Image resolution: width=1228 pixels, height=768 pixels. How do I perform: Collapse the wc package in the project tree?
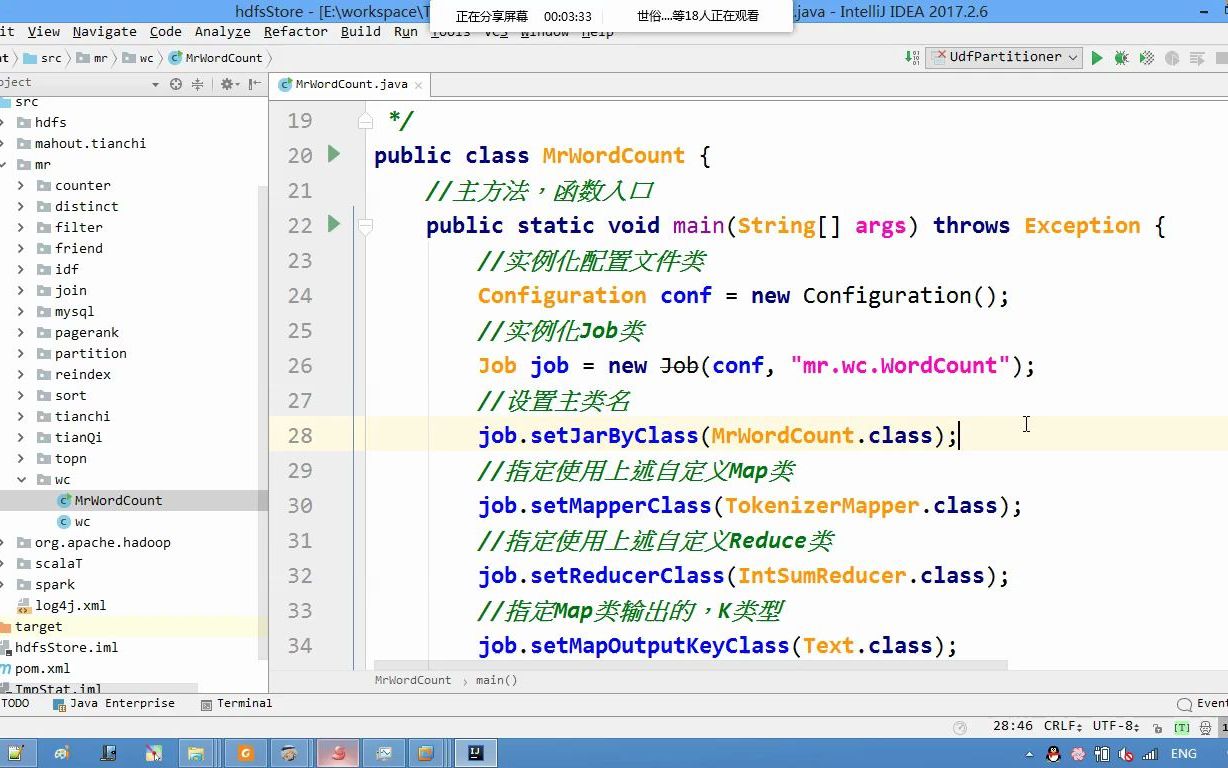tap(19, 479)
